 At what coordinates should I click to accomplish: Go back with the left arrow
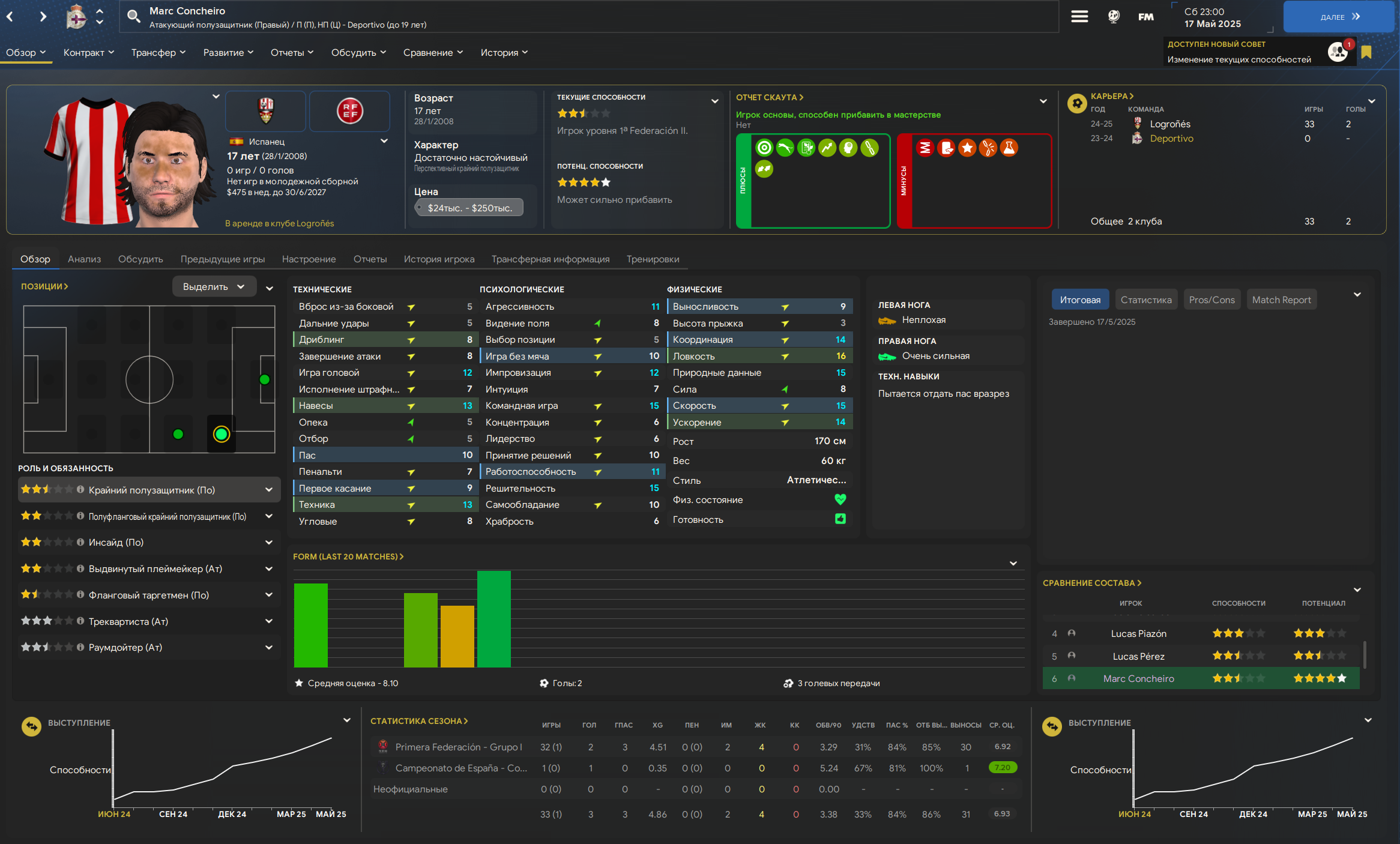click(x=10, y=17)
